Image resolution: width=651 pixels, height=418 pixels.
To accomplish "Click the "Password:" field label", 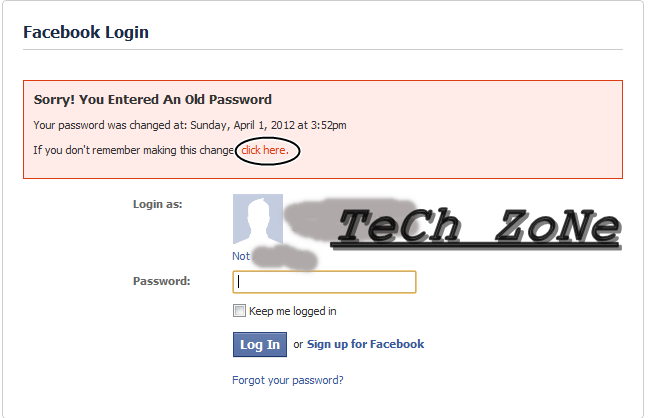I will (x=161, y=281).
